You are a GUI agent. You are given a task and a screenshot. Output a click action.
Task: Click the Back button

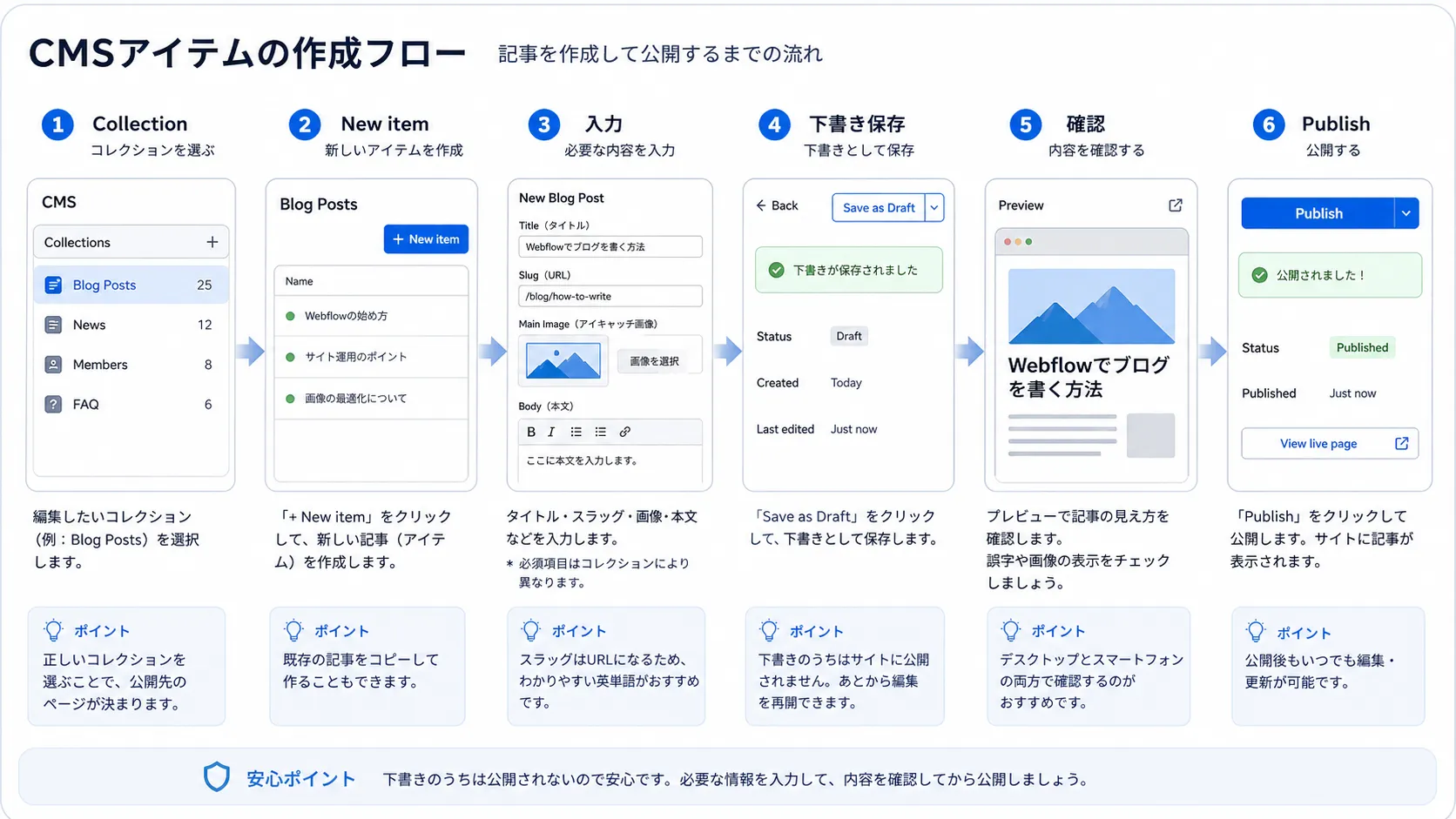pyautogui.click(x=777, y=205)
